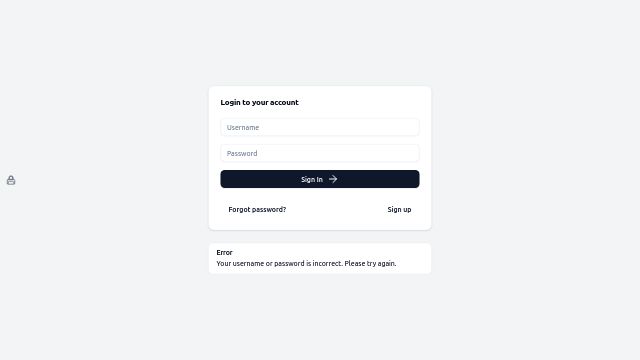Image resolution: width=640 pixels, height=360 pixels.
Task: Click the "Username" placeholder text
Action: click(243, 127)
